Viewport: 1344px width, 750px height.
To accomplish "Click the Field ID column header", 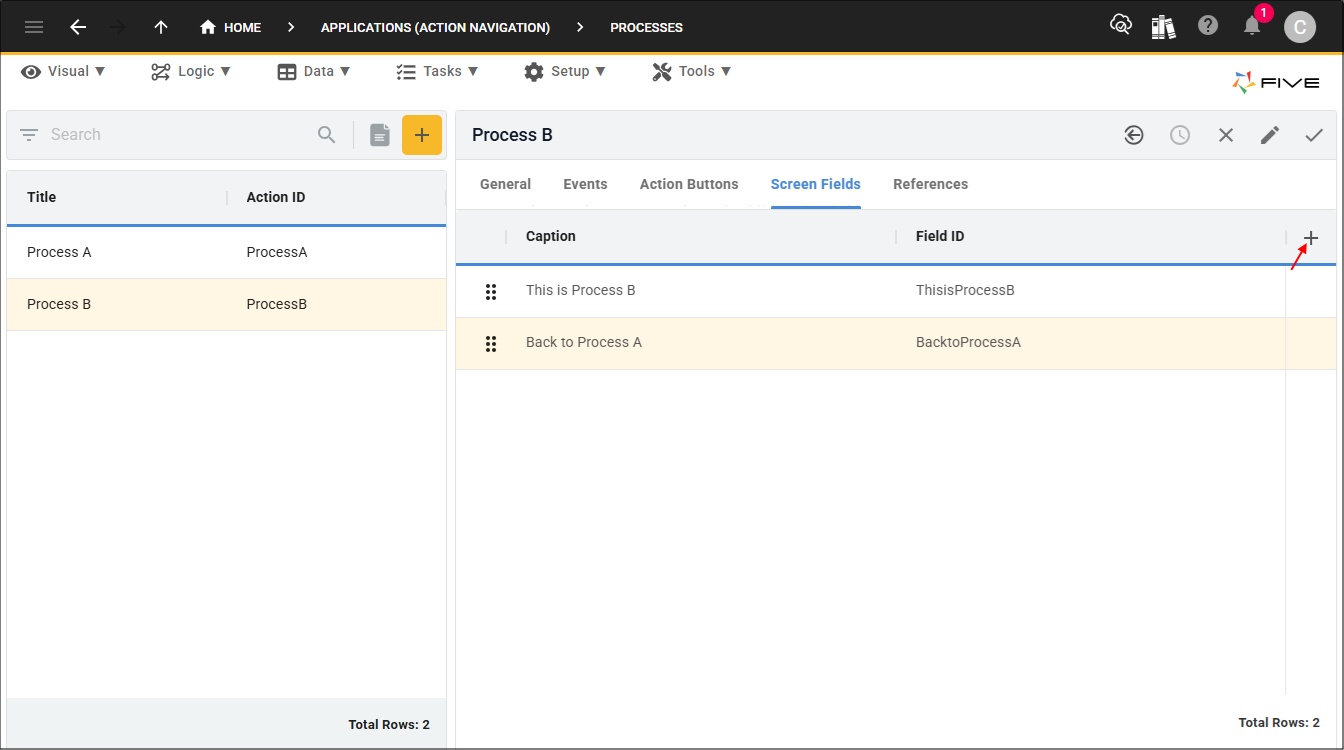I will [940, 236].
